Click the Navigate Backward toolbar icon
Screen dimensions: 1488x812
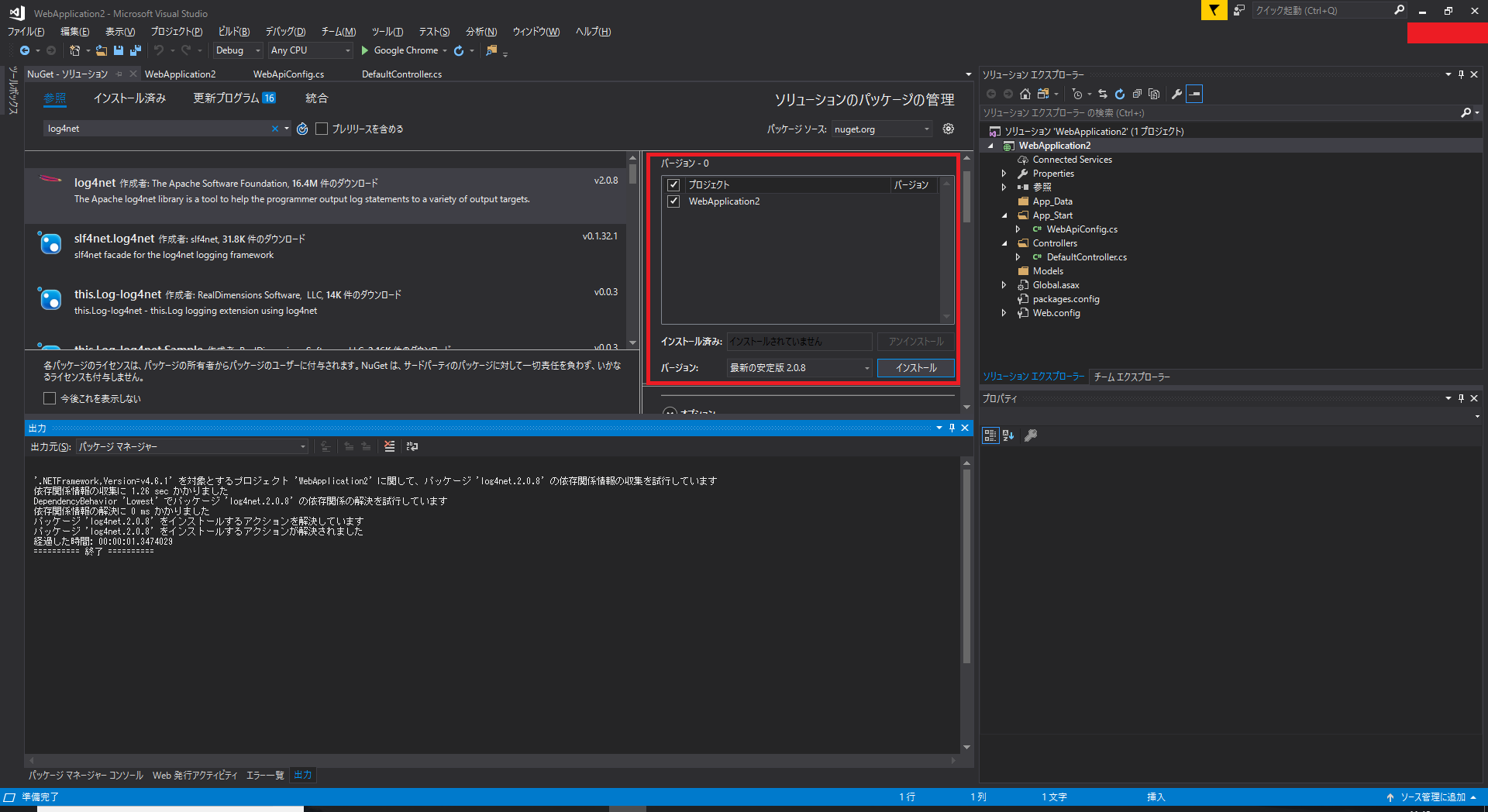tap(25, 50)
